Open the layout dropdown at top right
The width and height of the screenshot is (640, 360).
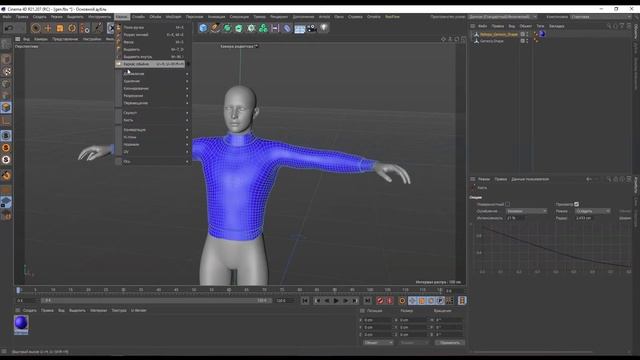600,17
